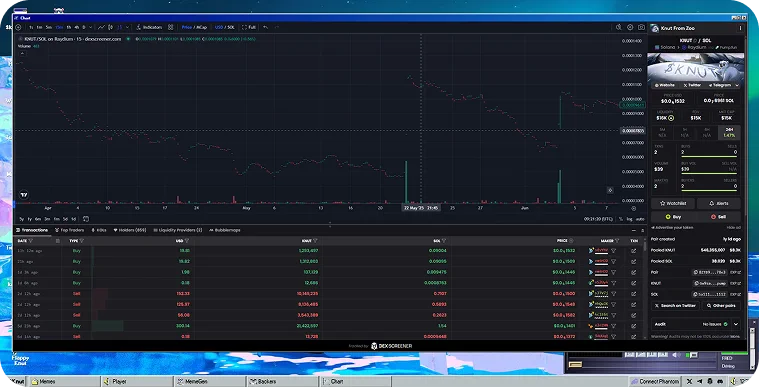Screen dimensions: 759x387
Task: Open the three-dot menu beside Knut From Zoo
Action: coord(741,29)
